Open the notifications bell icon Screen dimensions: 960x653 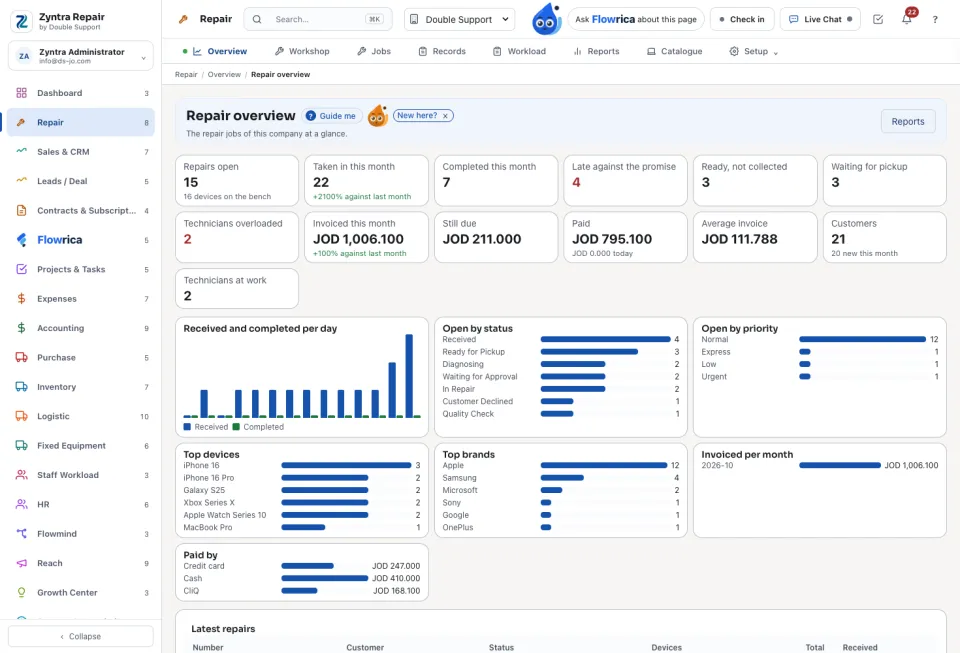point(907,19)
